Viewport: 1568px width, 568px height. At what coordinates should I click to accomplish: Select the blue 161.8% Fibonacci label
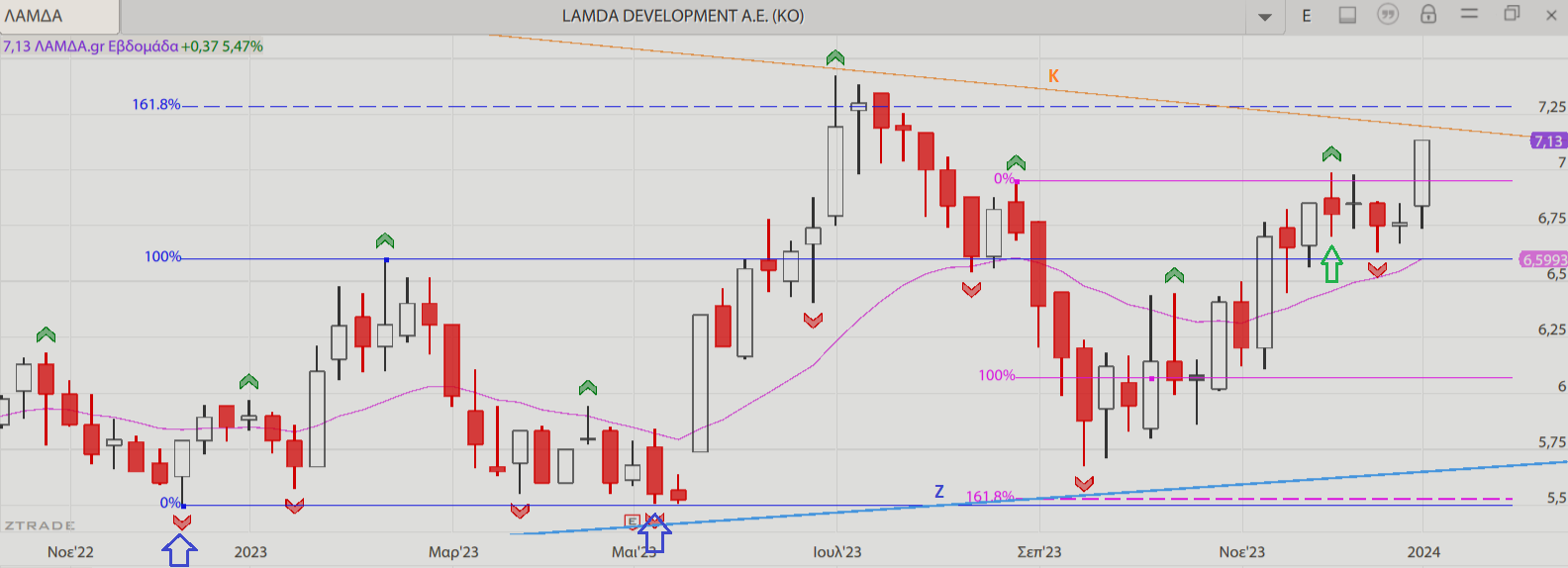156,104
